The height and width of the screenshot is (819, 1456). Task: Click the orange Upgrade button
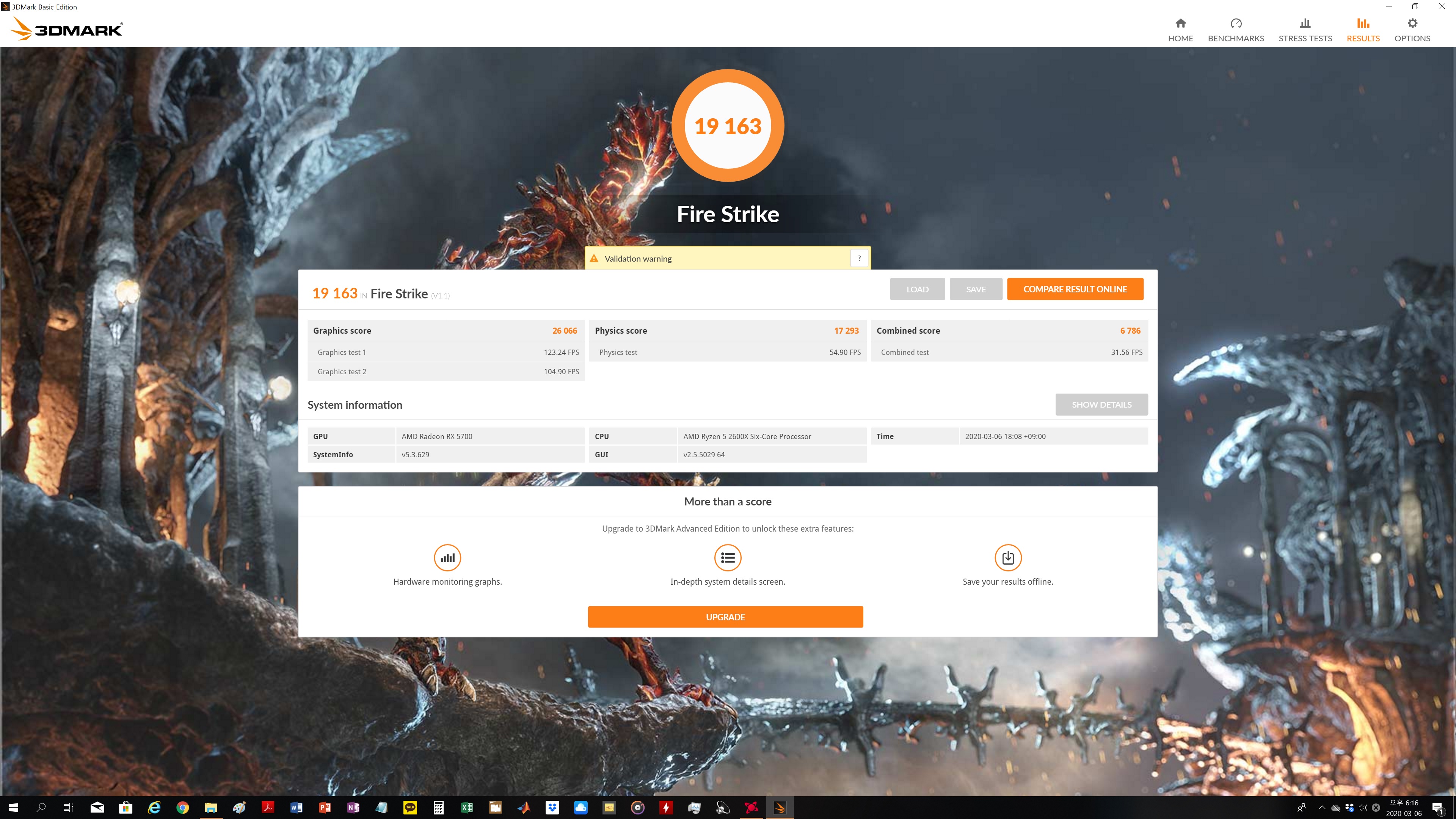(x=725, y=617)
